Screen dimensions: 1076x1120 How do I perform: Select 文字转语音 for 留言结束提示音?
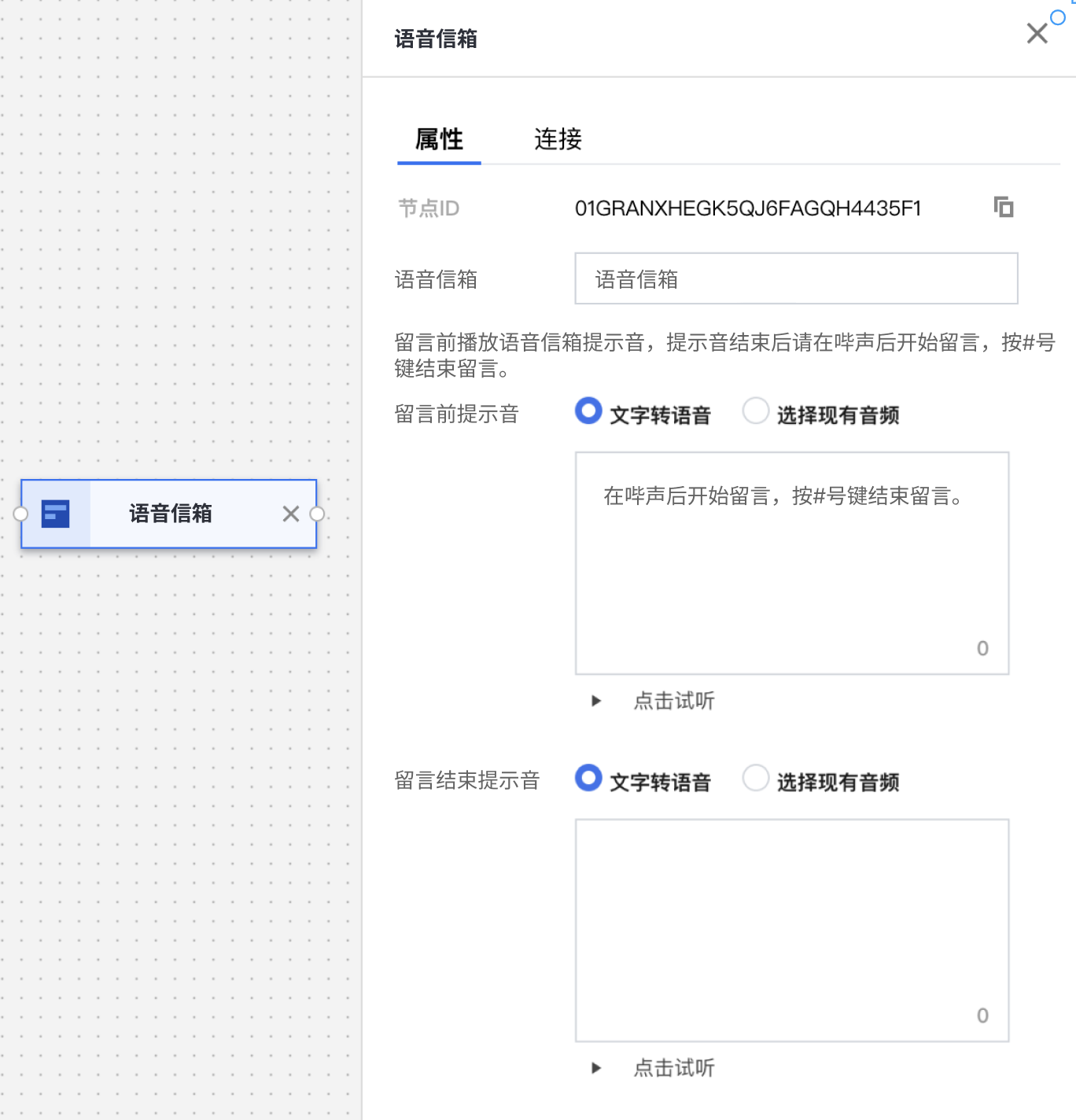point(588,778)
